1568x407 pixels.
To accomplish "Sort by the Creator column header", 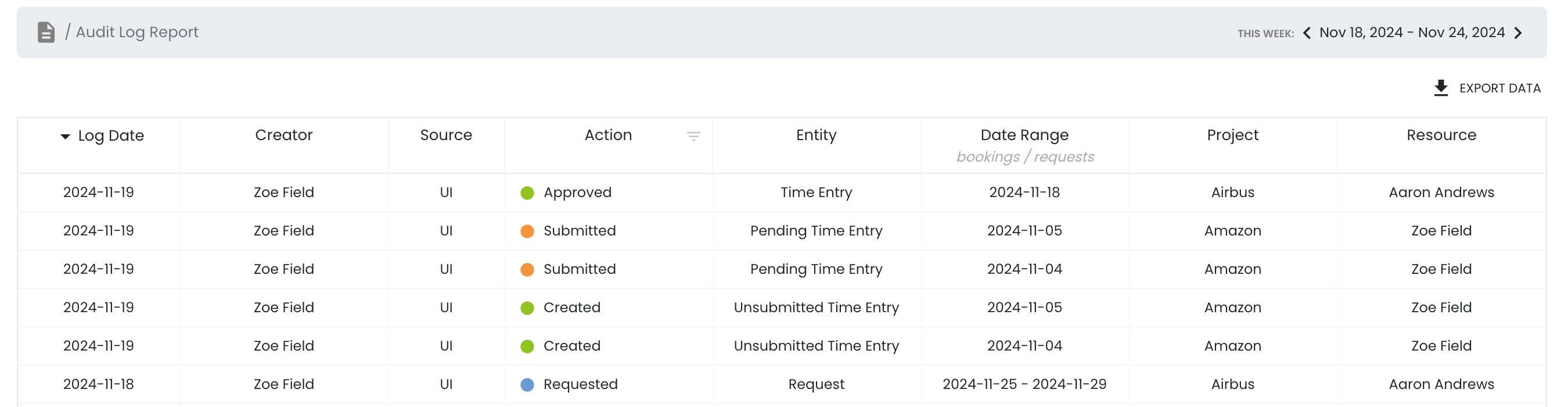I will click(x=283, y=135).
